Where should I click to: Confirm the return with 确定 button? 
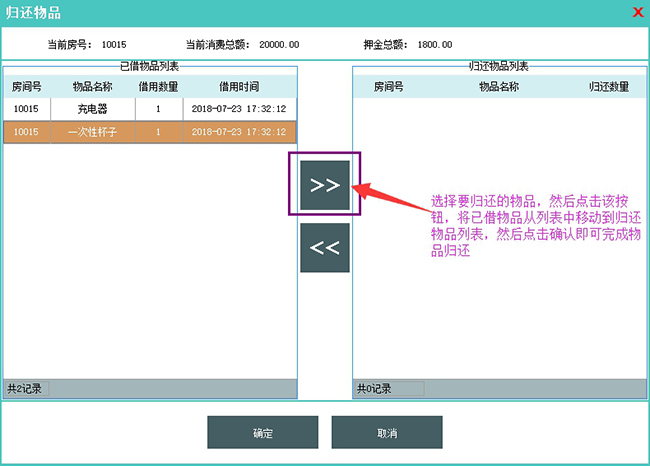pyautogui.click(x=263, y=433)
